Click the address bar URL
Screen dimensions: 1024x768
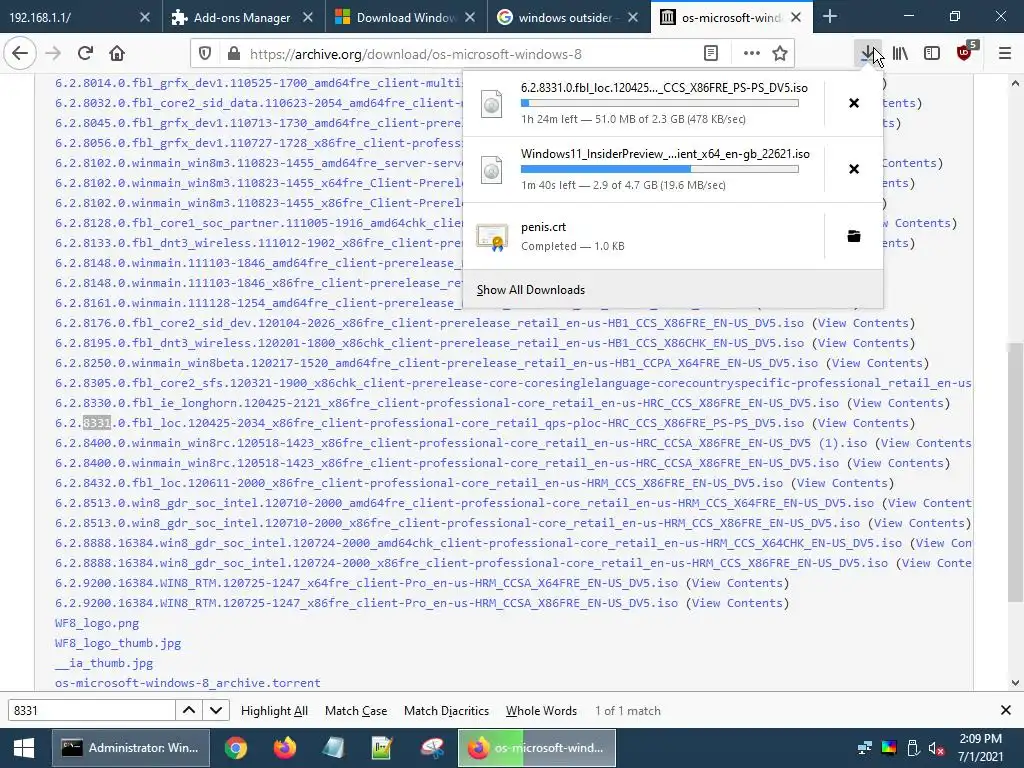[x=415, y=54]
